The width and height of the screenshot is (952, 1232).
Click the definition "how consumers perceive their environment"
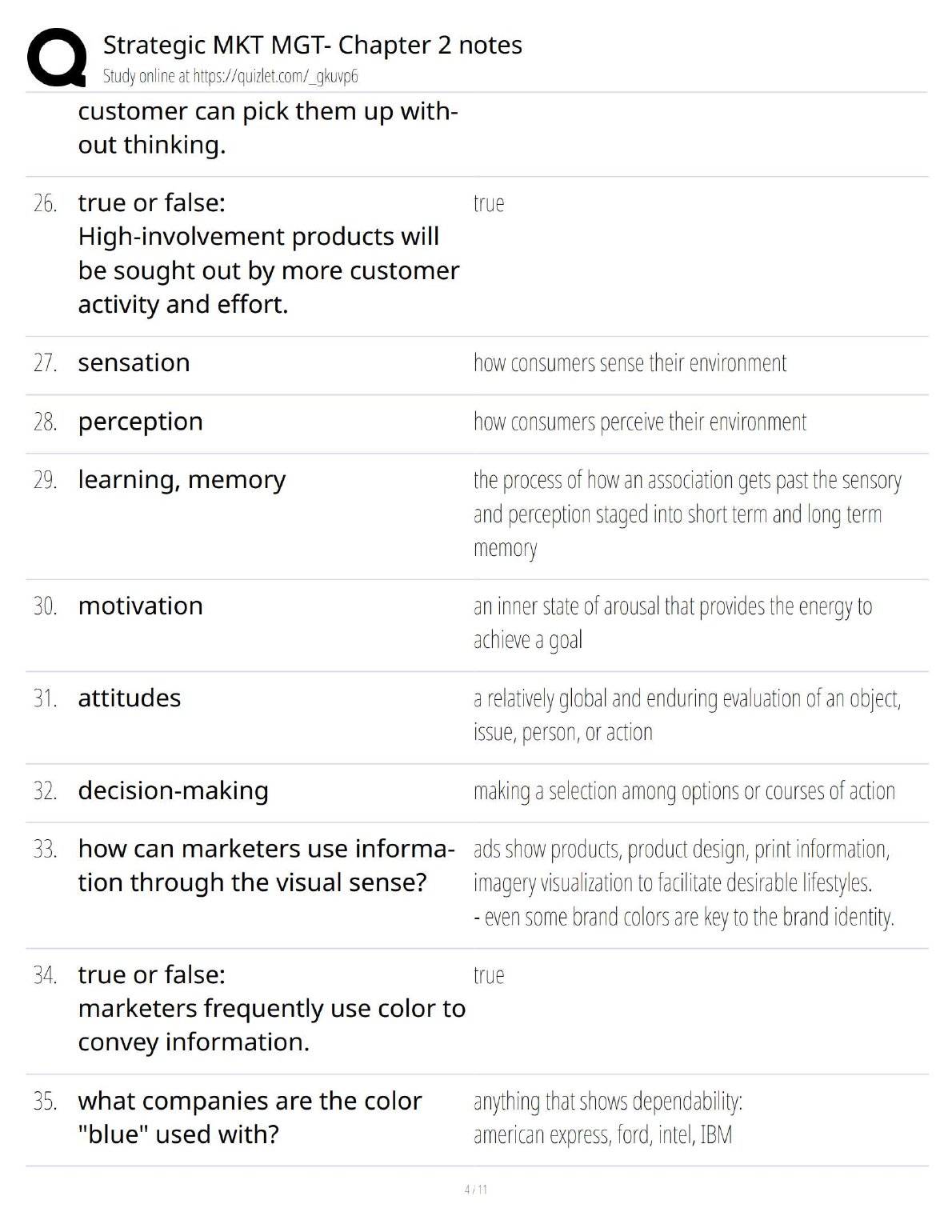639,422
